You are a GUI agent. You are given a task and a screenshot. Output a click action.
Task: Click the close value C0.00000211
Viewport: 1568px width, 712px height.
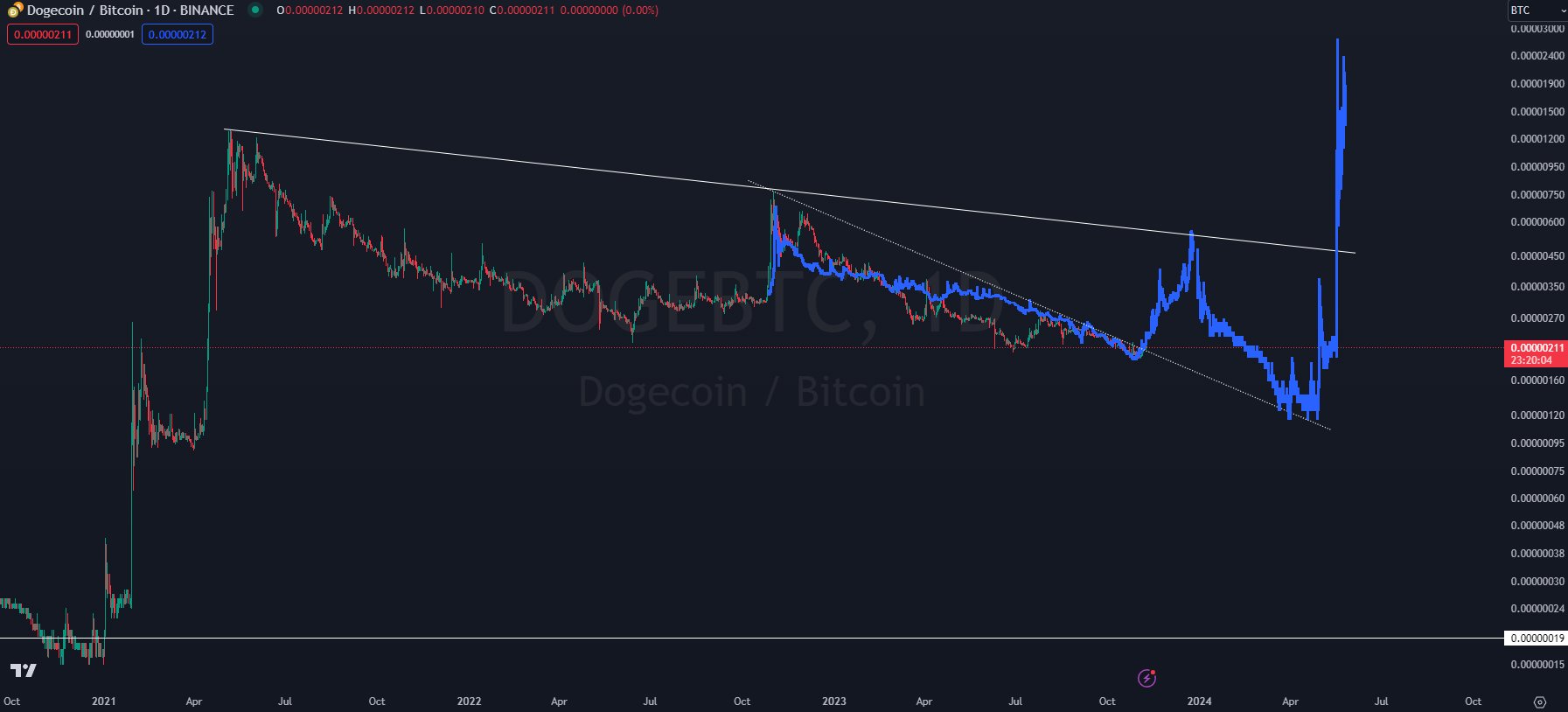522,10
